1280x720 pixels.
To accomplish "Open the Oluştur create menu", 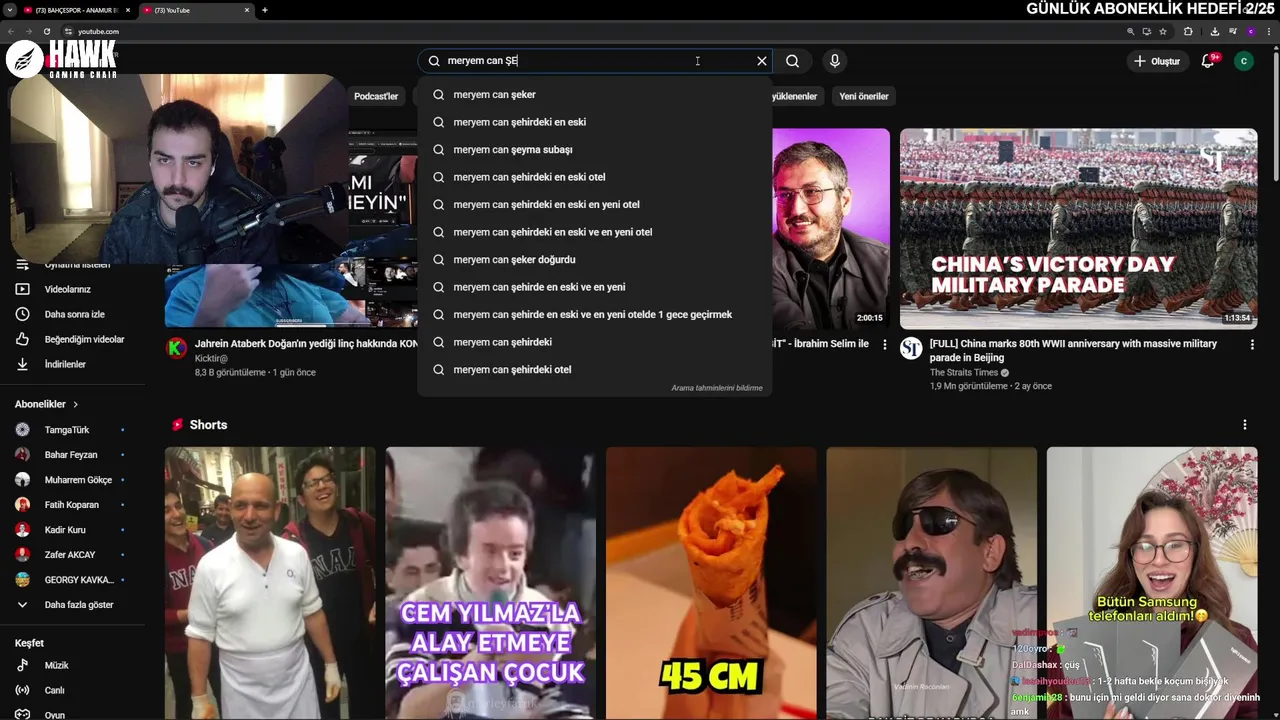I will [1156, 61].
